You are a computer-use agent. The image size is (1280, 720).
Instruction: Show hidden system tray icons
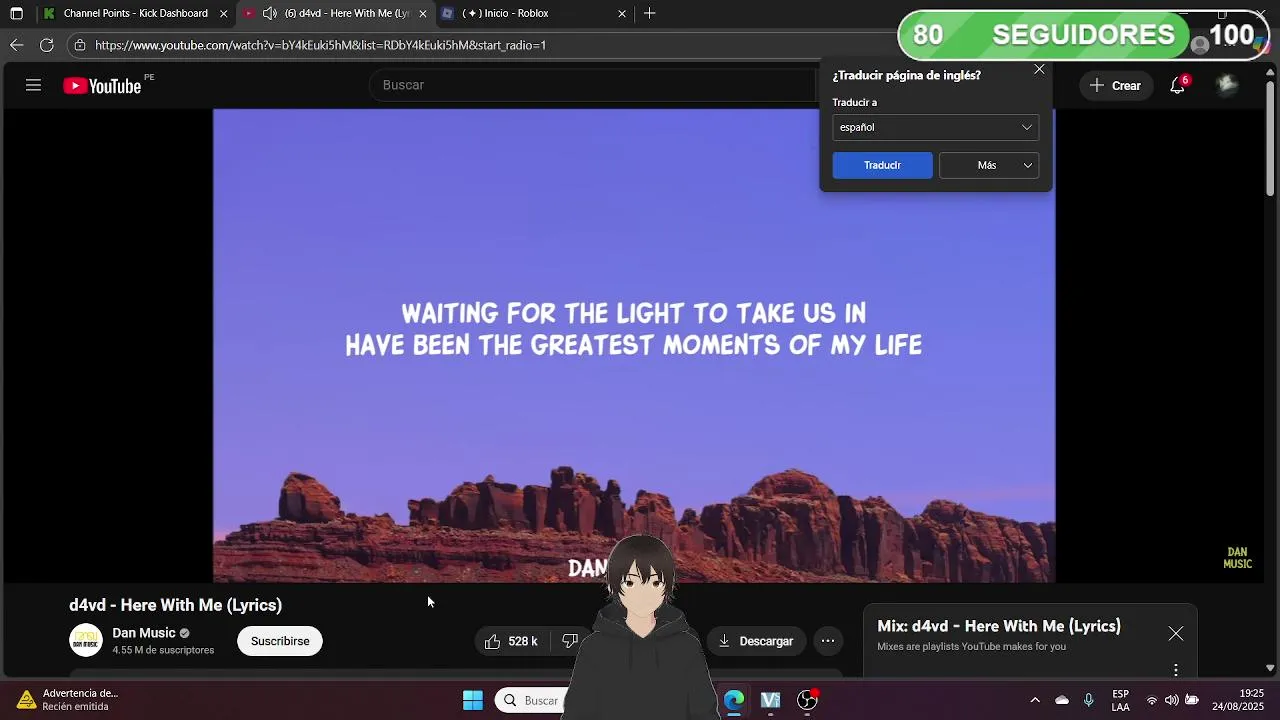(x=1035, y=700)
